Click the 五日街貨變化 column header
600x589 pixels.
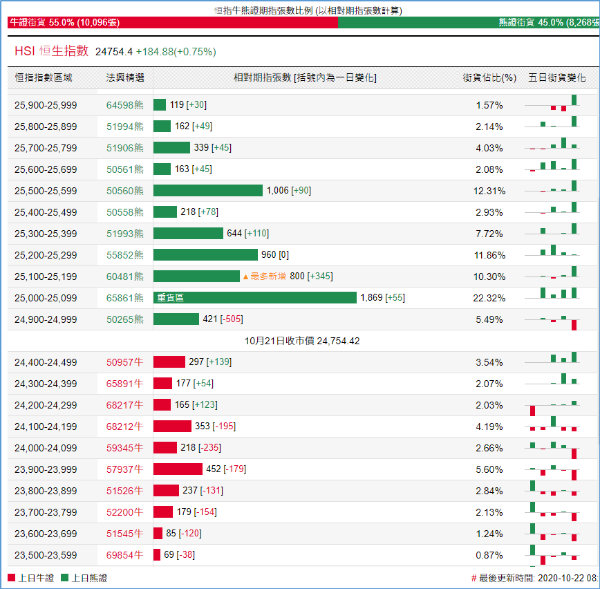tap(557, 78)
